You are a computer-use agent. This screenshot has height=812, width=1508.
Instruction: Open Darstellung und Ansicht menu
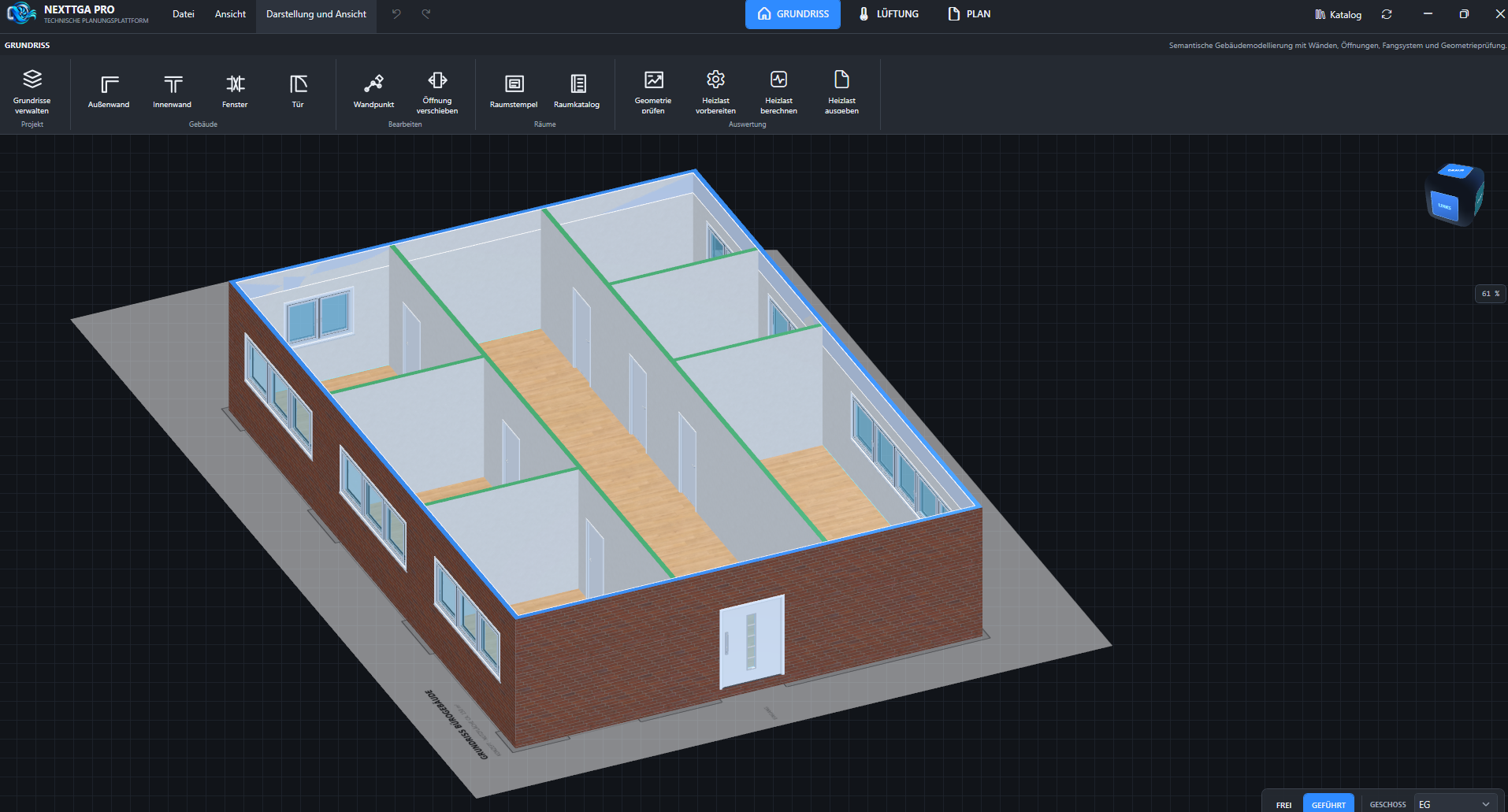[x=316, y=14]
